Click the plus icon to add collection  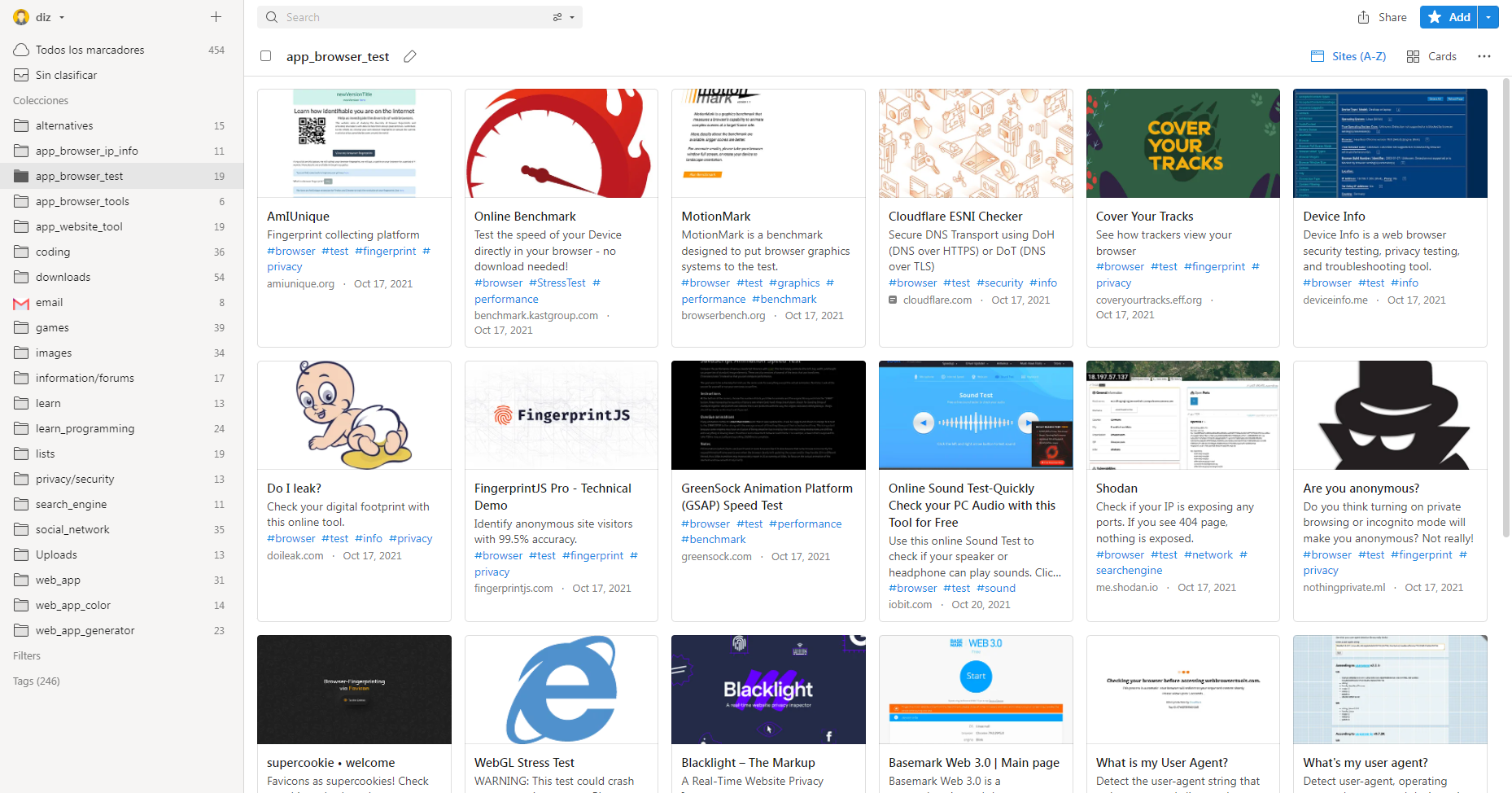click(x=216, y=16)
